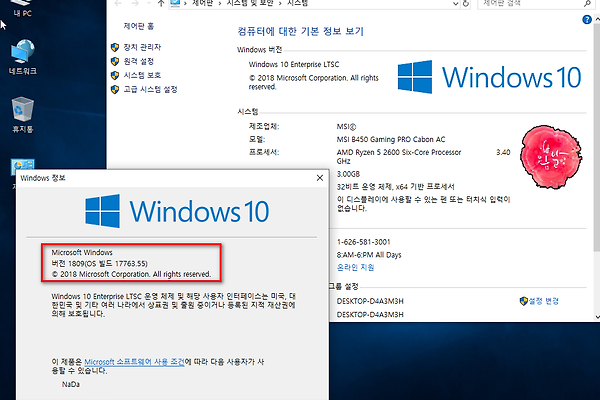Image resolution: width=600 pixels, height=400 pixels.
Task: Click the up arrow navigation button
Action: click(161, 3)
